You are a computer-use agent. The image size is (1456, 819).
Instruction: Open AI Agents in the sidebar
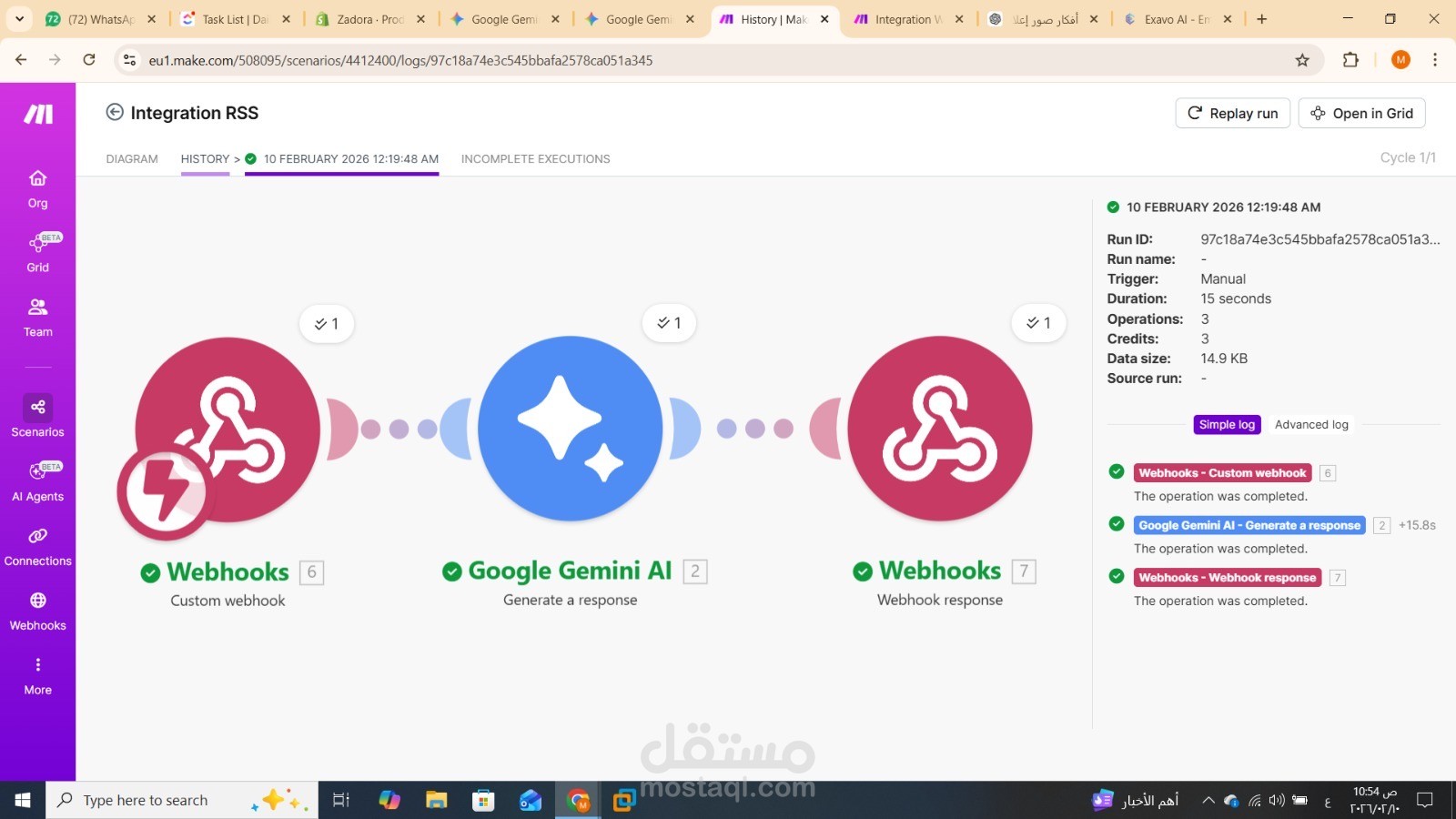pyautogui.click(x=37, y=482)
